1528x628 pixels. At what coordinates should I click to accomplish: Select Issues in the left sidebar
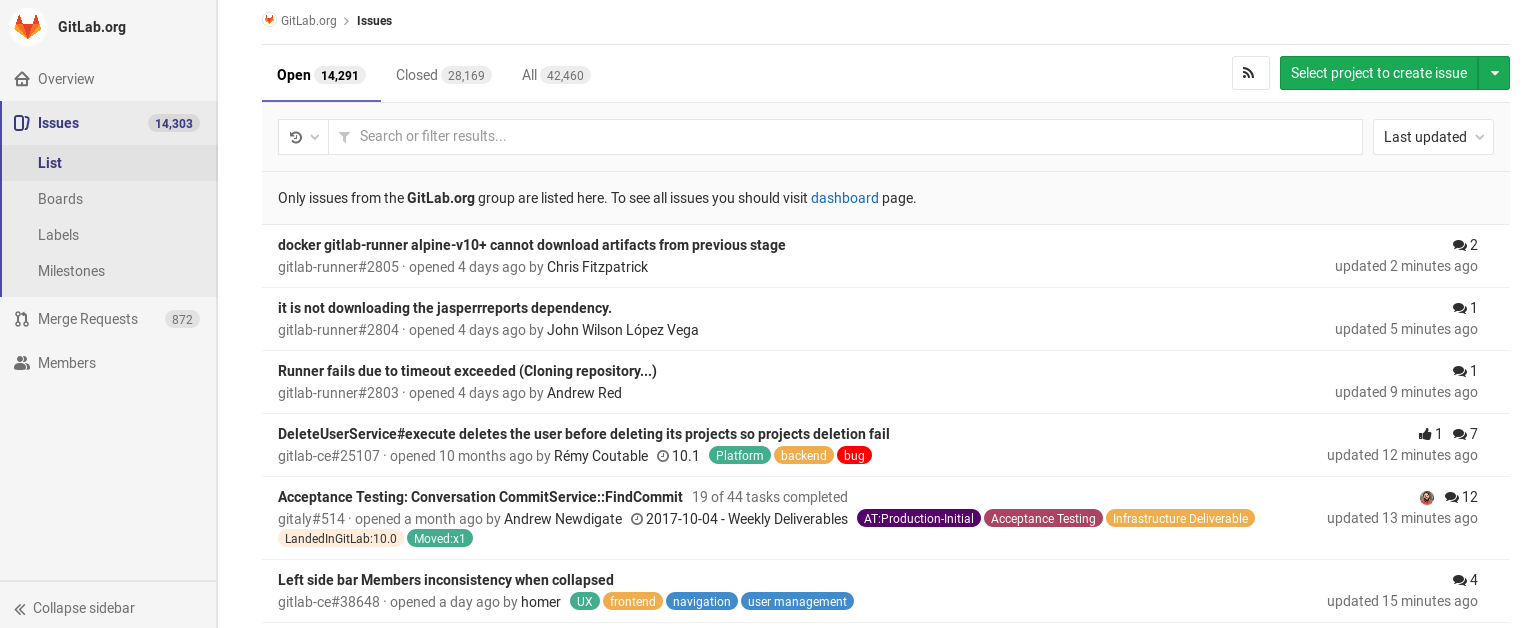58,122
